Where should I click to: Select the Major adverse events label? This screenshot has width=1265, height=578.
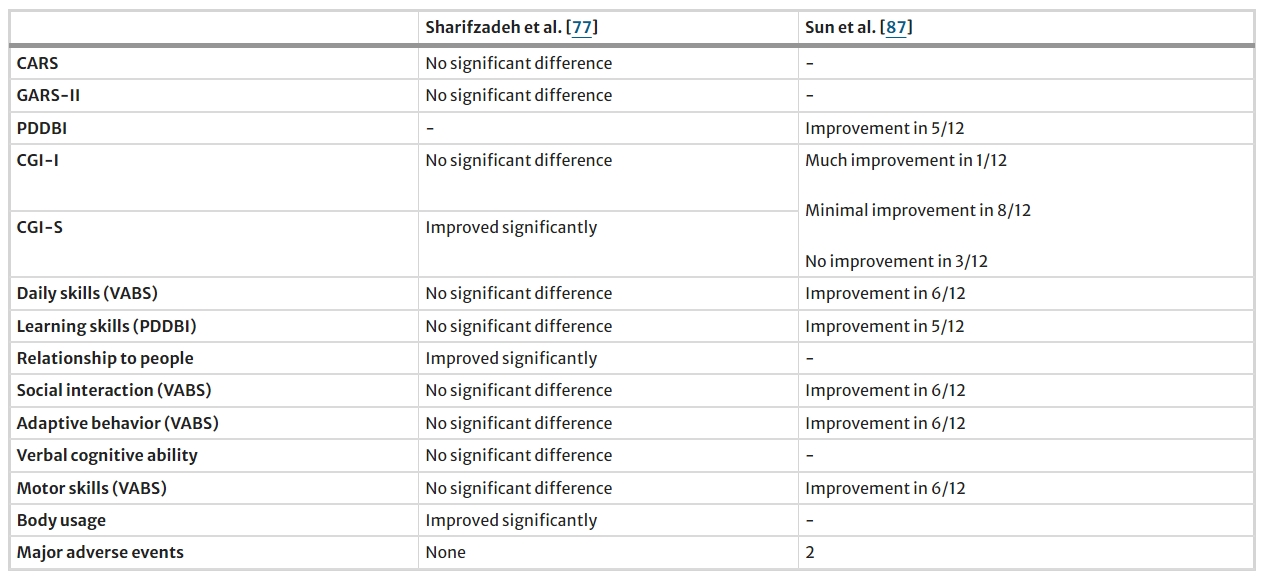point(100,552)
